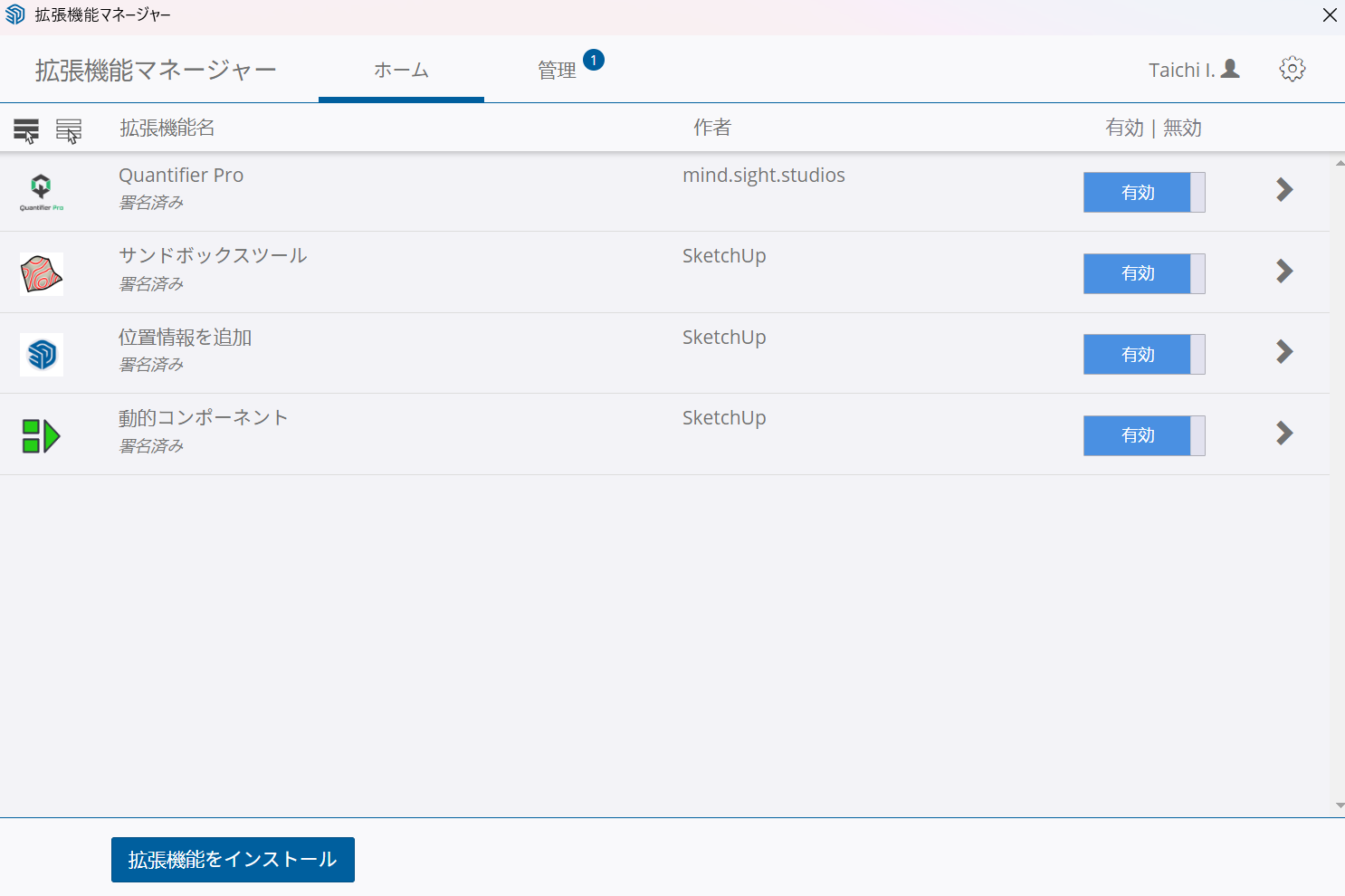The width and height of the screenshot is (1345, 896).
Task: Click the mind.sight.studios author text
Action: (x=764, y=176)
